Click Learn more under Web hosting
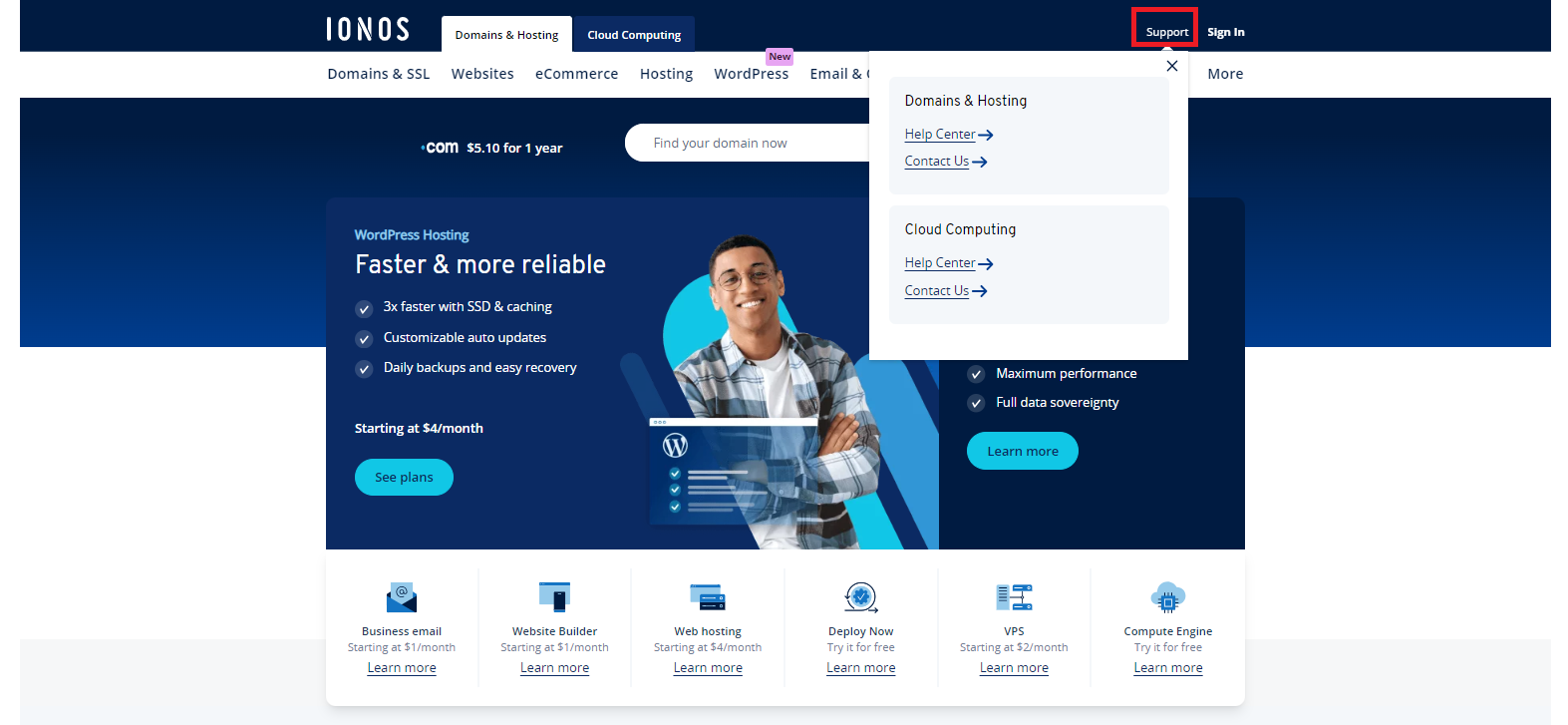 [x=708, y=668]
